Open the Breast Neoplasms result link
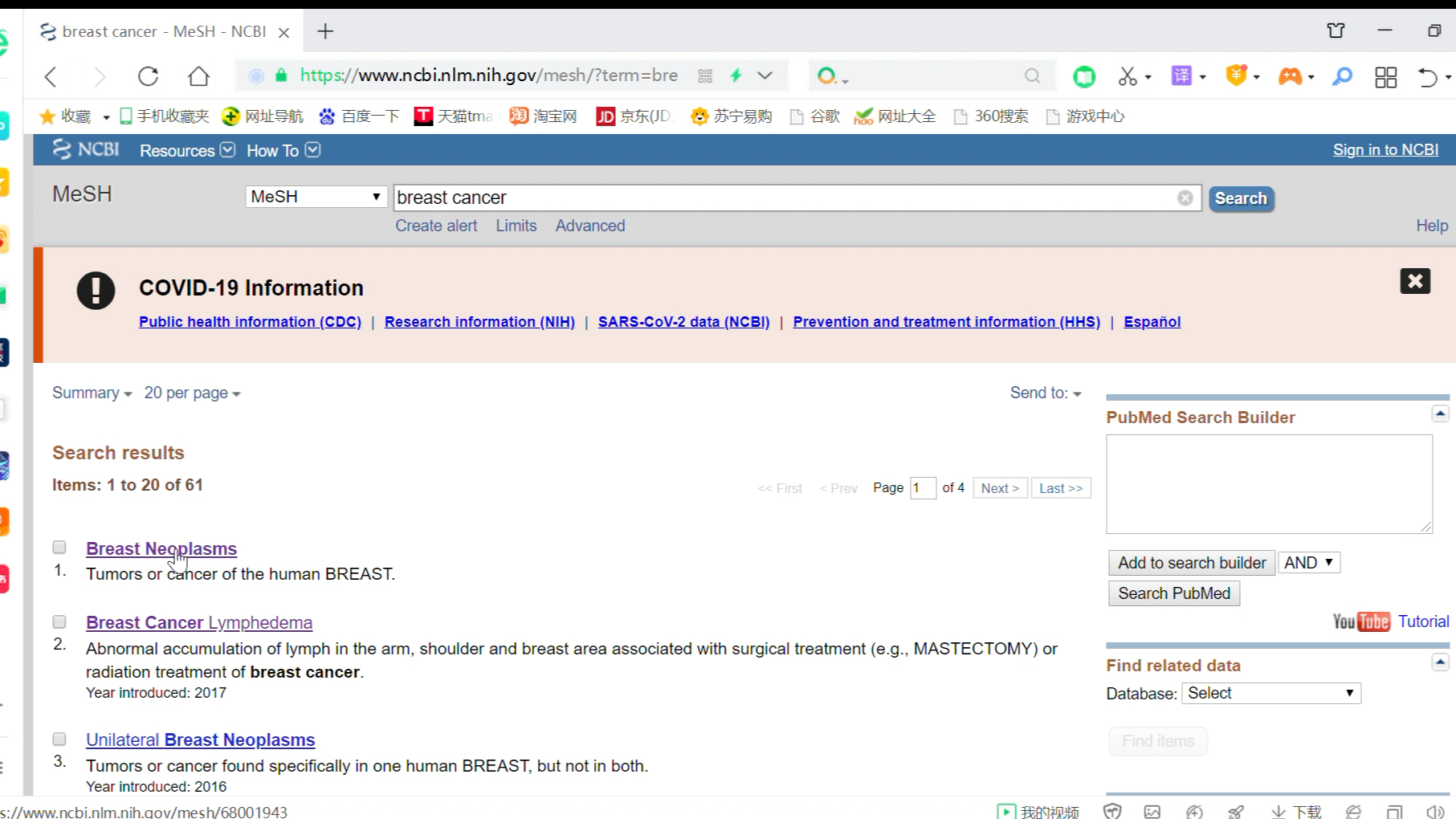 pos(161,548)
